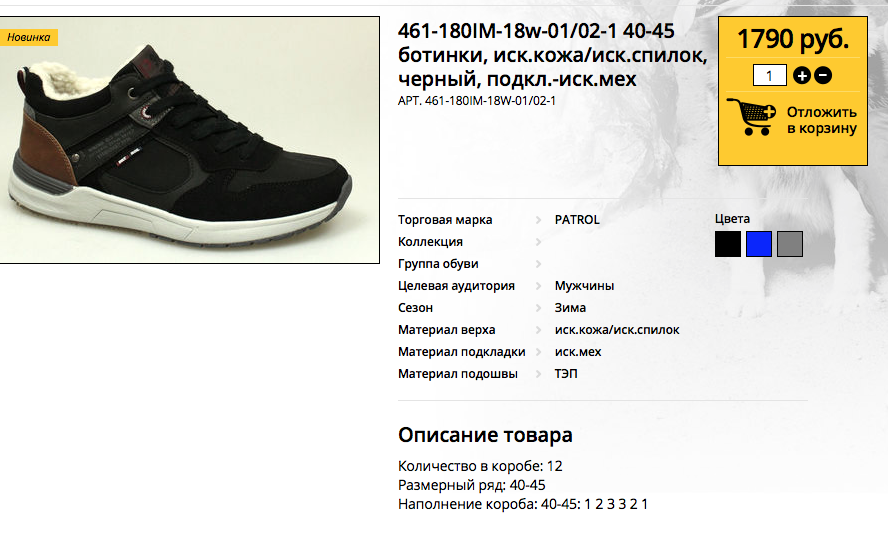The width and height of the screenshot is (888, 544).
Task: Click the 1790 руб. price label
Action: click(x=793, y=39)
